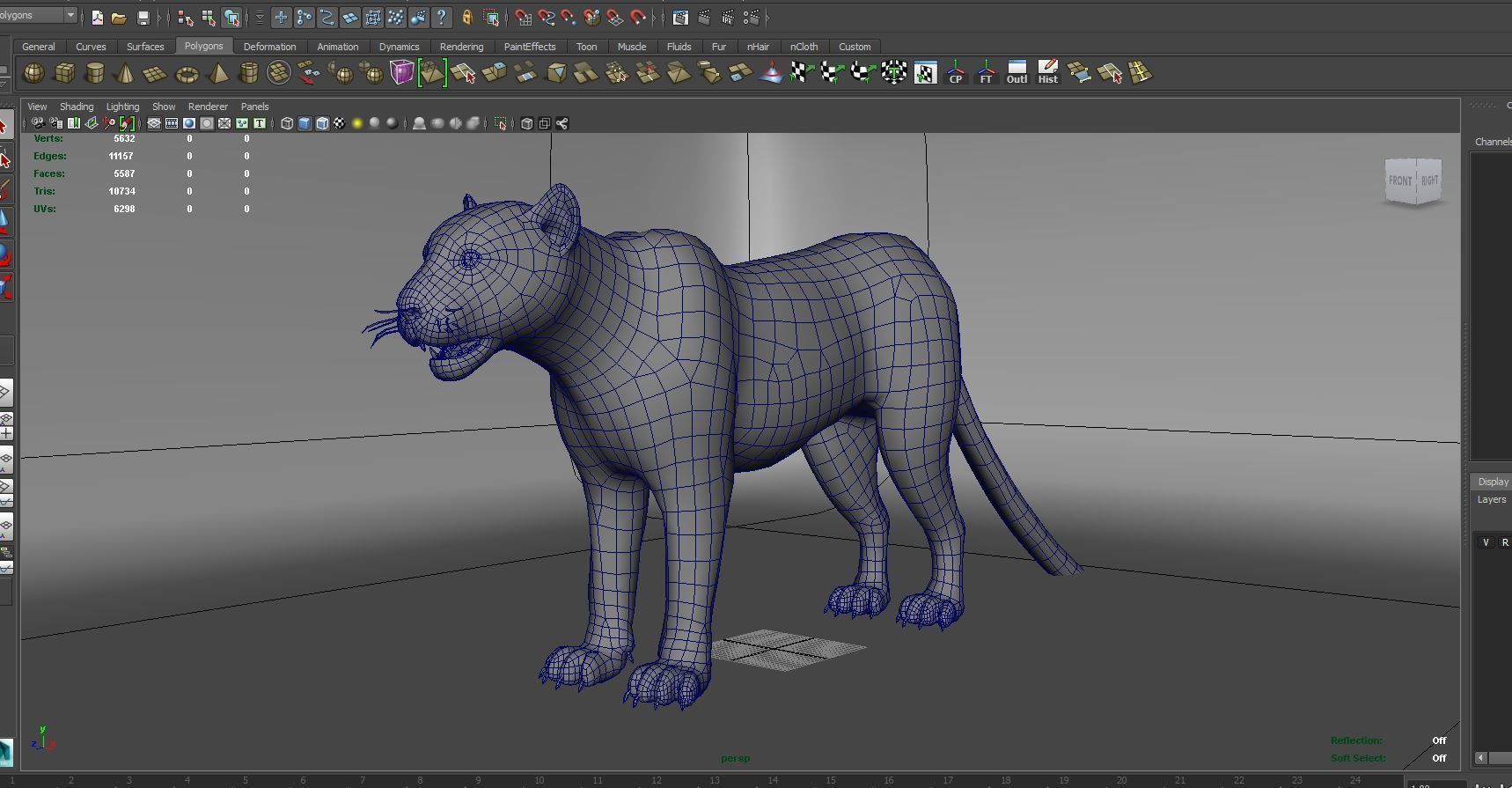Open the viewport Show menu

164,107
